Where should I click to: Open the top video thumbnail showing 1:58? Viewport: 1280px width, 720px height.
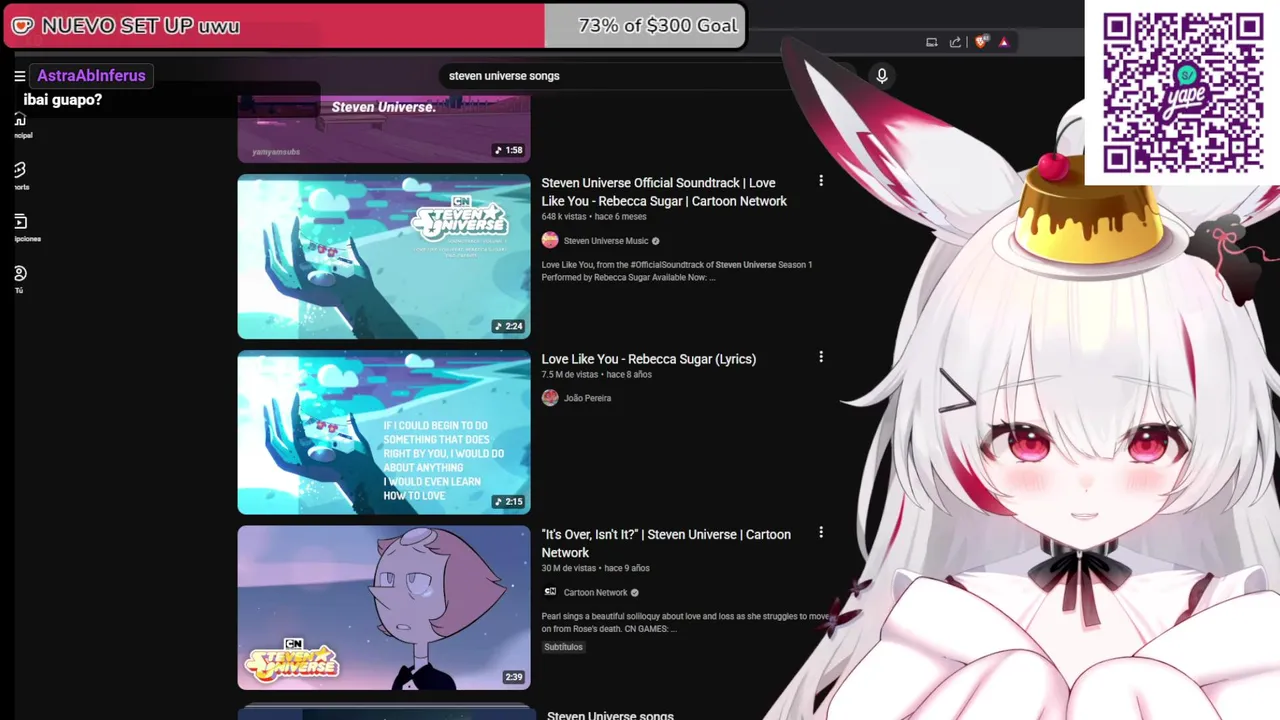pyautogui.click(x=384, y=129)
